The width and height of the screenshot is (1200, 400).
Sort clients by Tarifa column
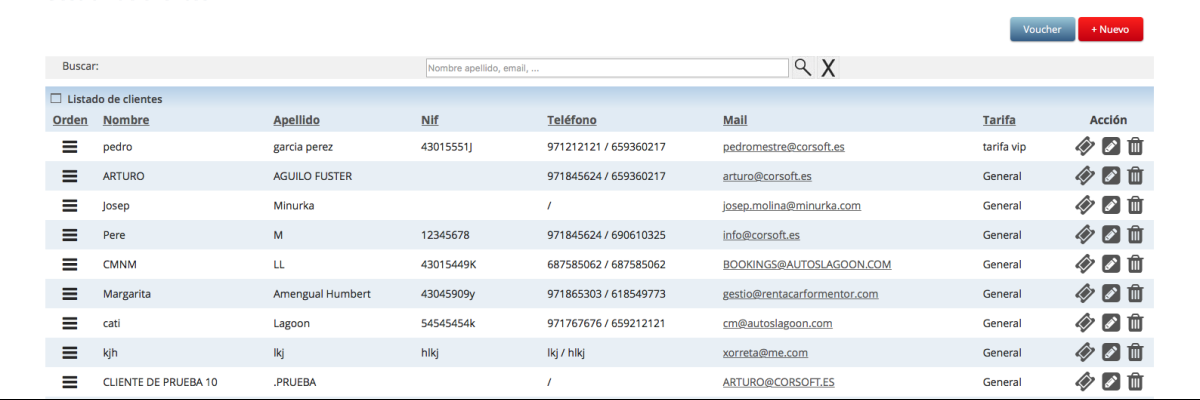[x=999, y=120]
